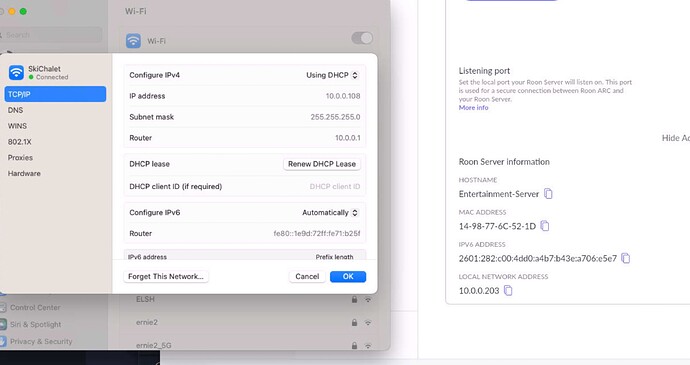Open Privacy & Security settings
690x365 pixels.
(40, 341)
